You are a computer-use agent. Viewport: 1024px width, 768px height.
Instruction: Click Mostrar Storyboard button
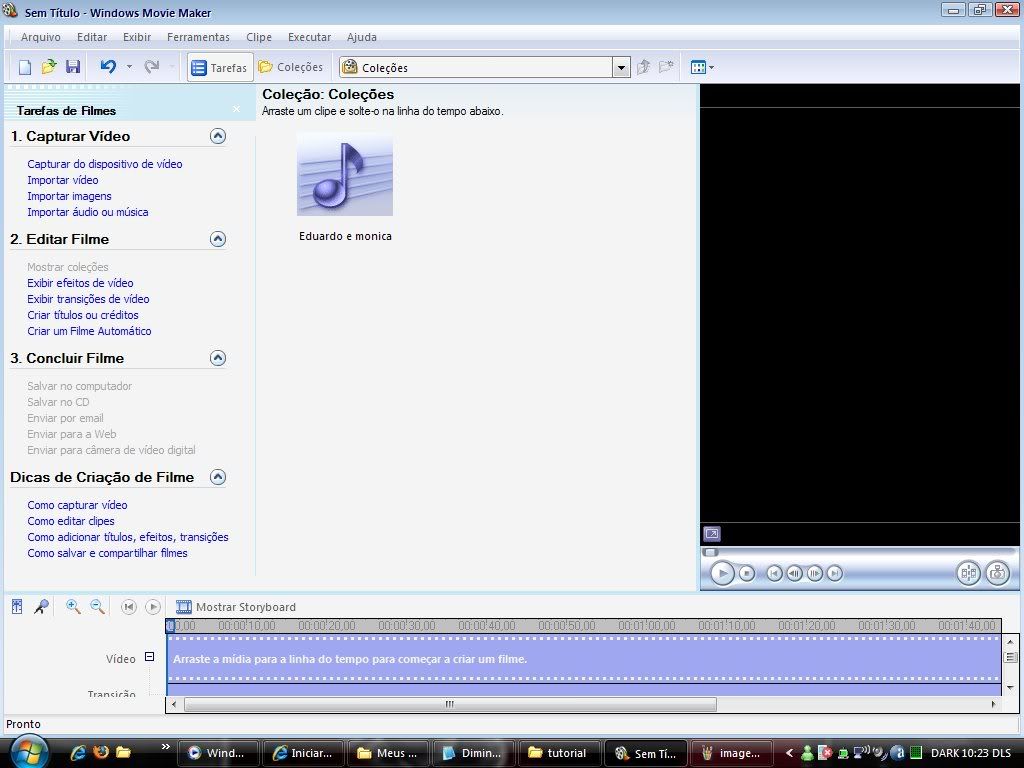[236, 607]
